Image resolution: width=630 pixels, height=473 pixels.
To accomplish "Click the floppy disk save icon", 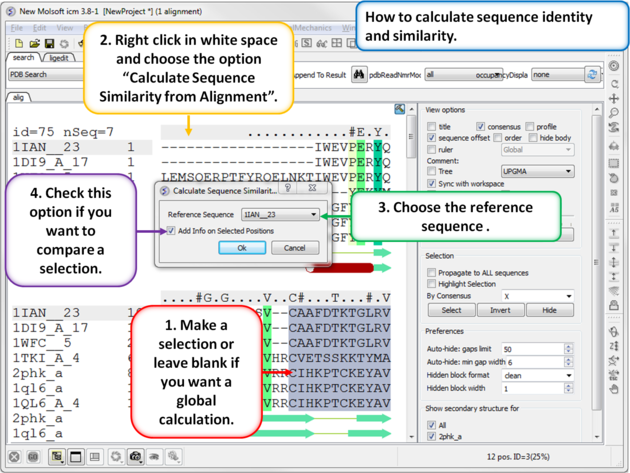I will [x=49, y=43].
